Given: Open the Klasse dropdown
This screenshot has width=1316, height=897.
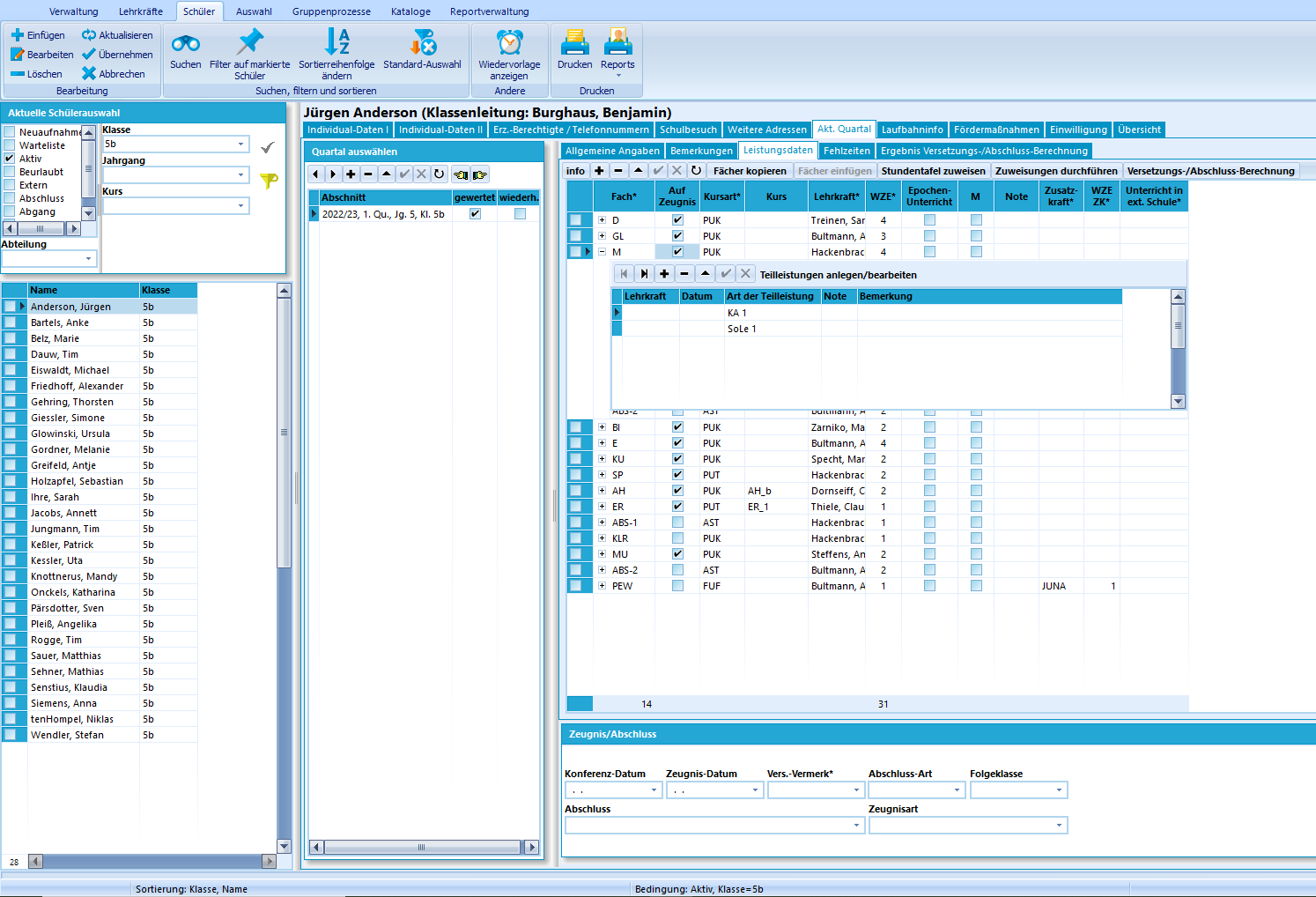Looking at the screenshot, I should point(241,145).
